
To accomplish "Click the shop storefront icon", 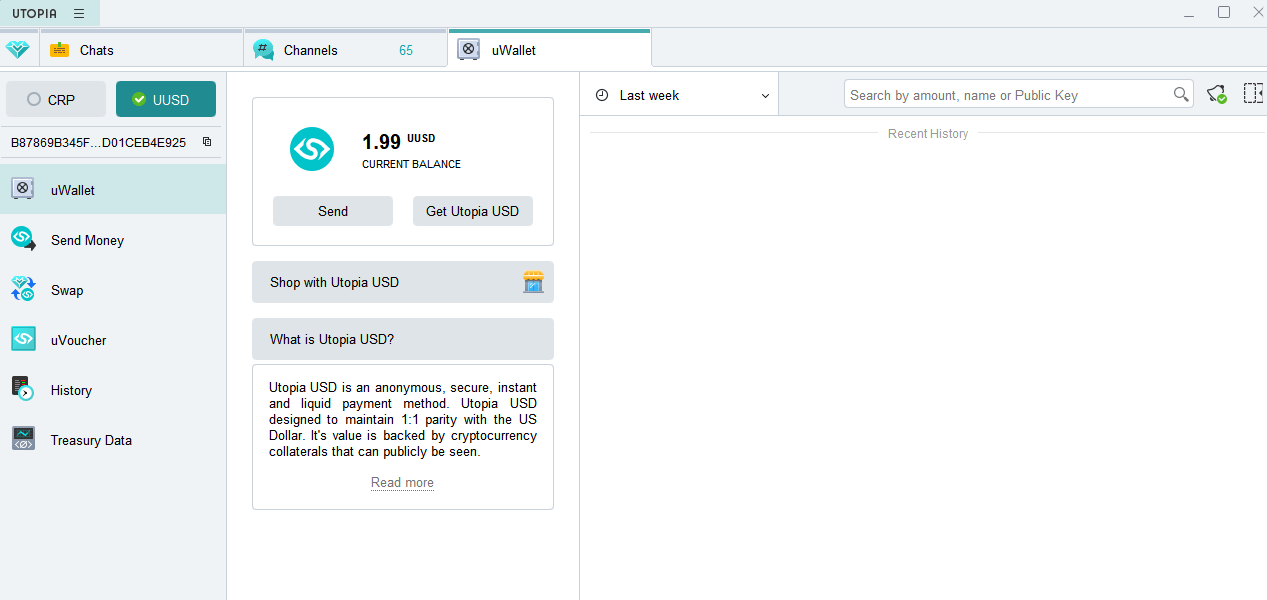I will (533, 282).
